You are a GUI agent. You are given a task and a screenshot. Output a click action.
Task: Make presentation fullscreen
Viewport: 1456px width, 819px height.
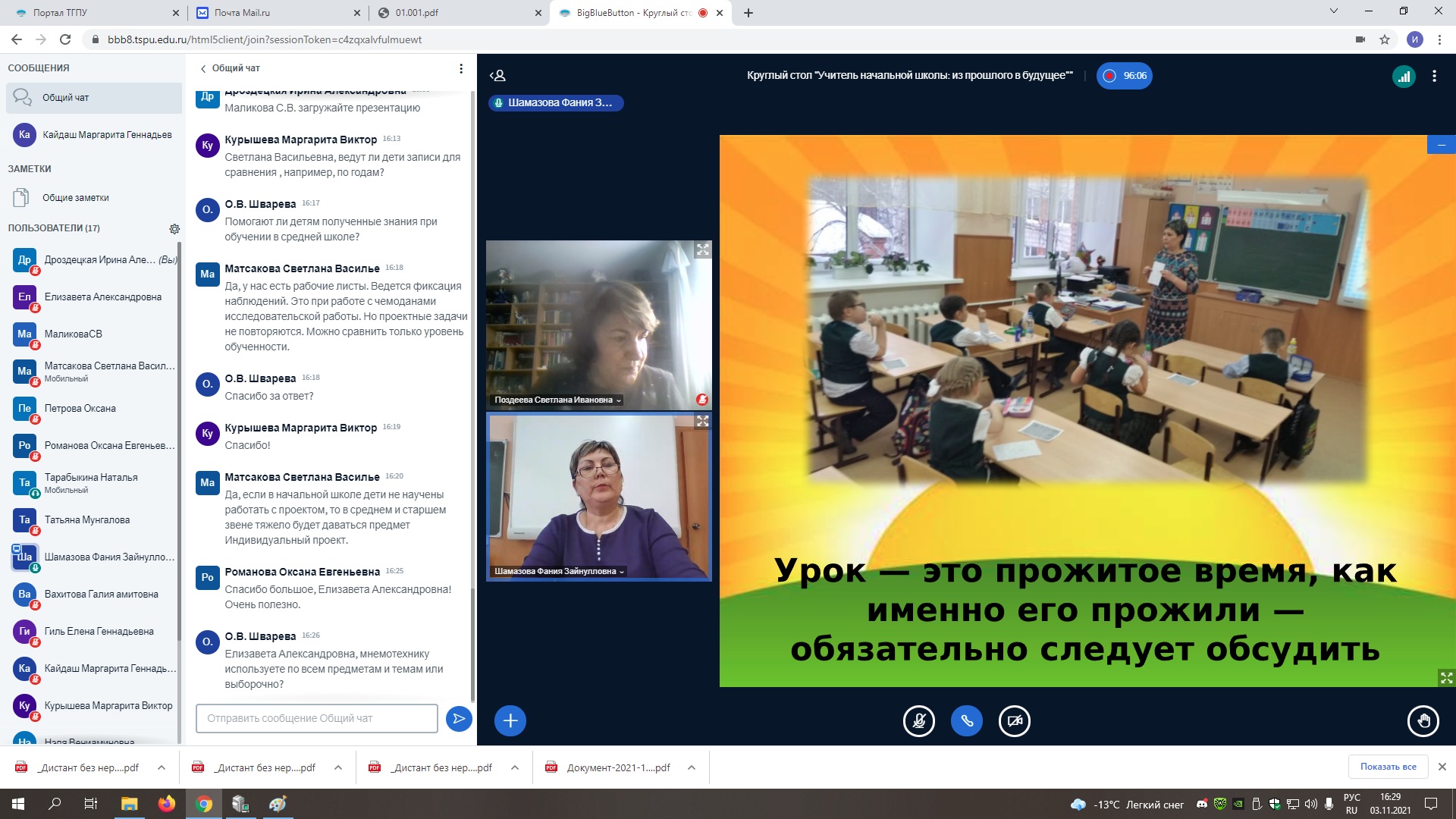tap(1446, 677)
